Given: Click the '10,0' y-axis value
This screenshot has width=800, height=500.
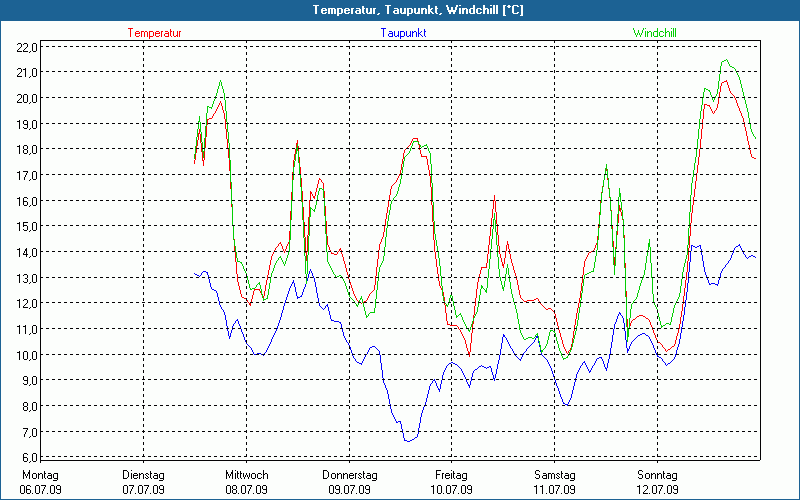Looking at the screenshot, I should click(x=27, y=355).
